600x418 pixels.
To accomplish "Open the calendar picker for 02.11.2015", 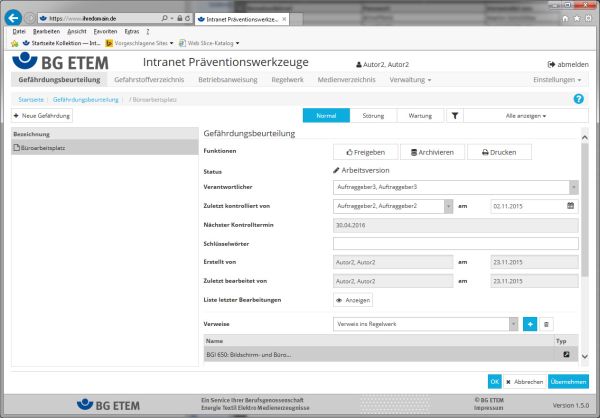I will [x=571, y=206].
